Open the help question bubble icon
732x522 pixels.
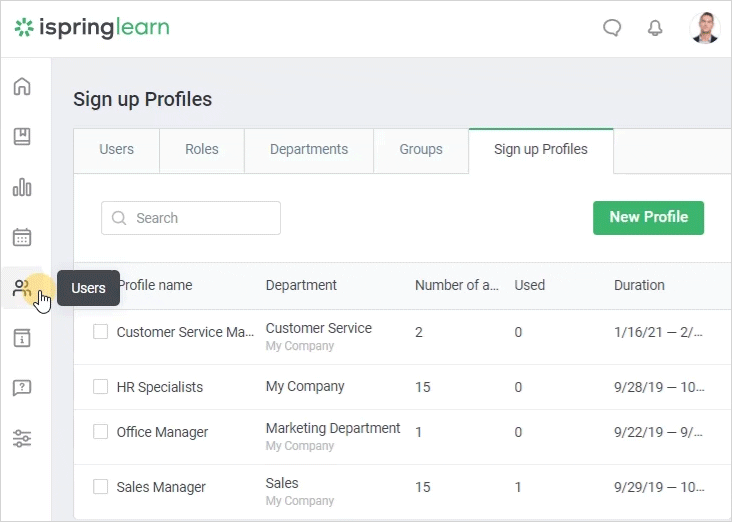click(x=22, y=388)
